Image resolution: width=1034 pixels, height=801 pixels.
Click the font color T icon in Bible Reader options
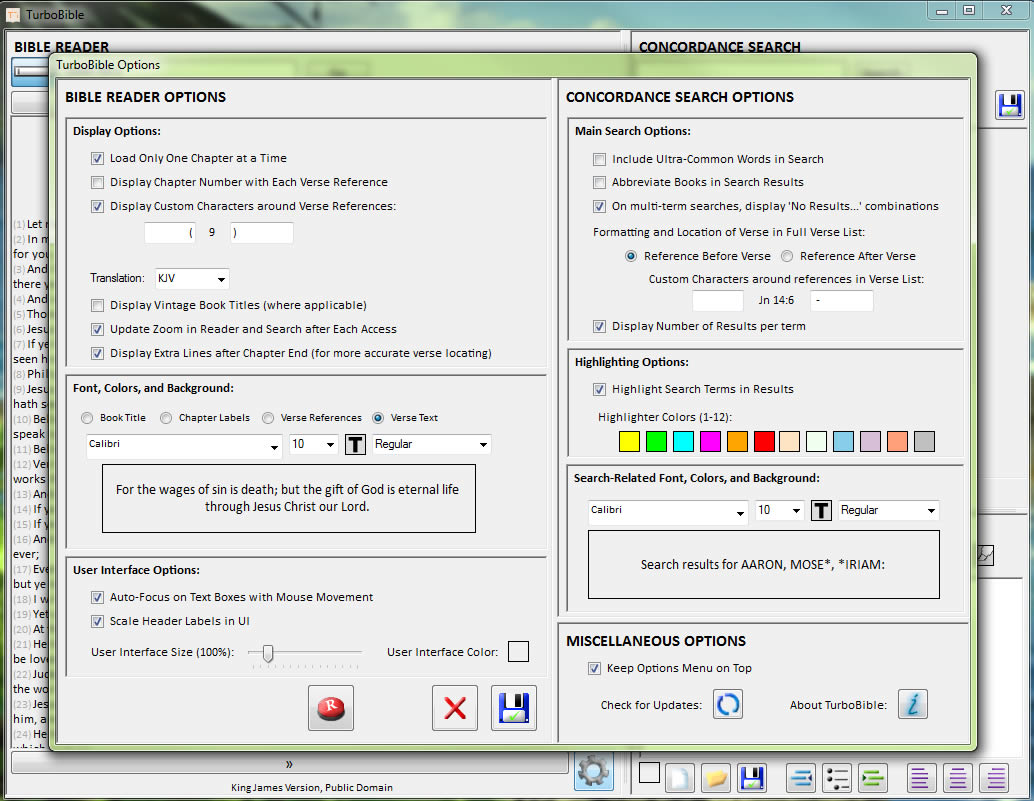[x=355, y=444]
